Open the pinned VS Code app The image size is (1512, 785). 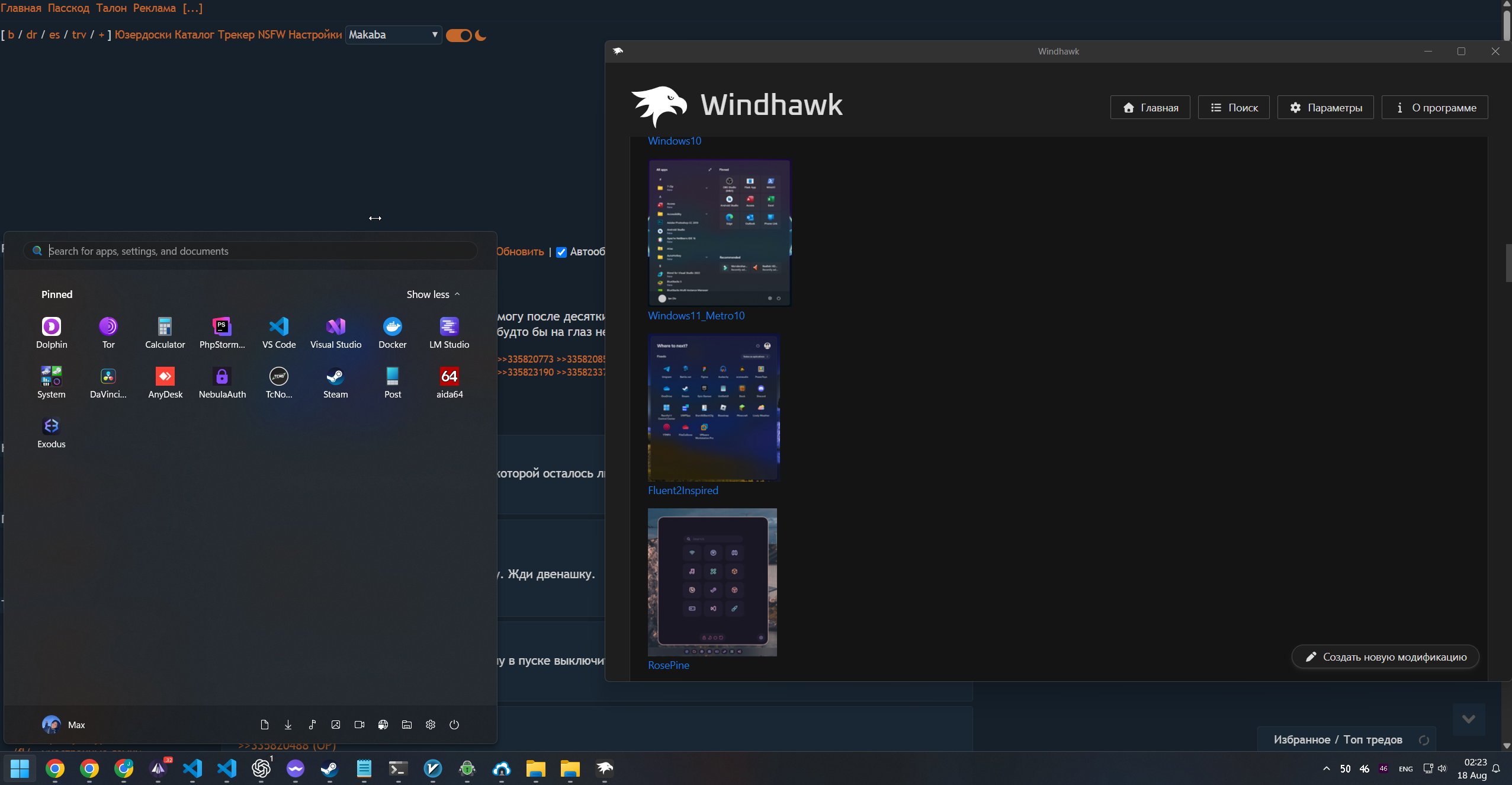(279, 333)
